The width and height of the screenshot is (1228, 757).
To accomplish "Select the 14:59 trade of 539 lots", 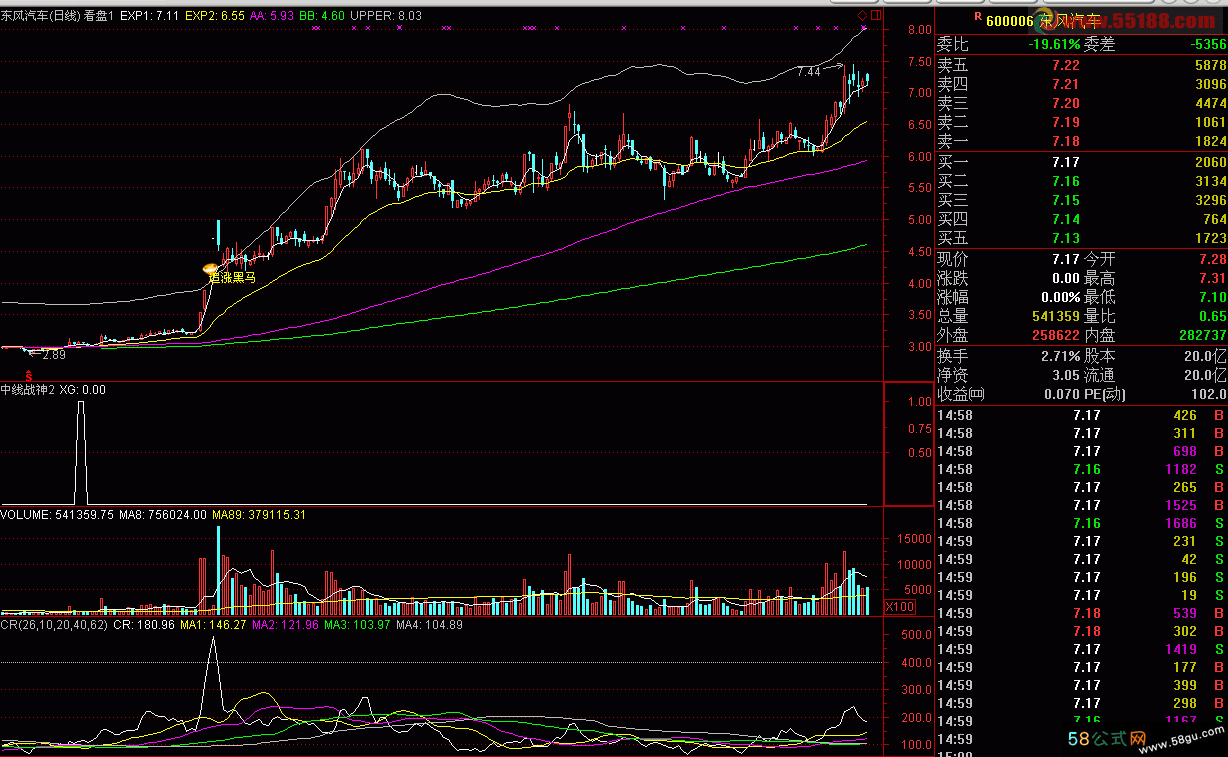I will pos(1081,613).
